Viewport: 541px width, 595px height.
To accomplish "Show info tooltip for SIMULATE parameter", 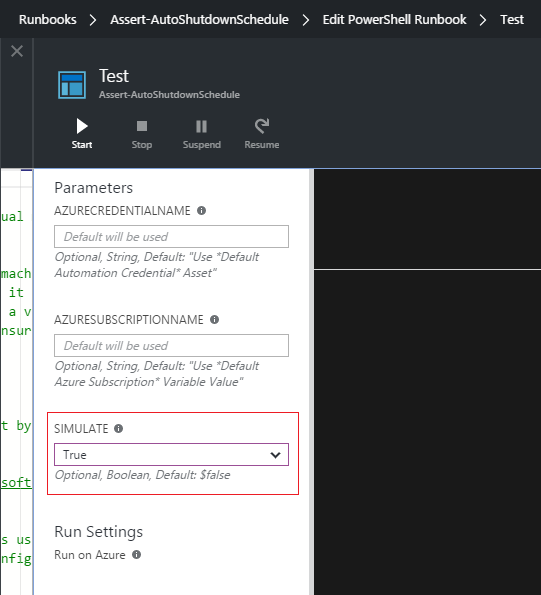I will tap(118, 428).
